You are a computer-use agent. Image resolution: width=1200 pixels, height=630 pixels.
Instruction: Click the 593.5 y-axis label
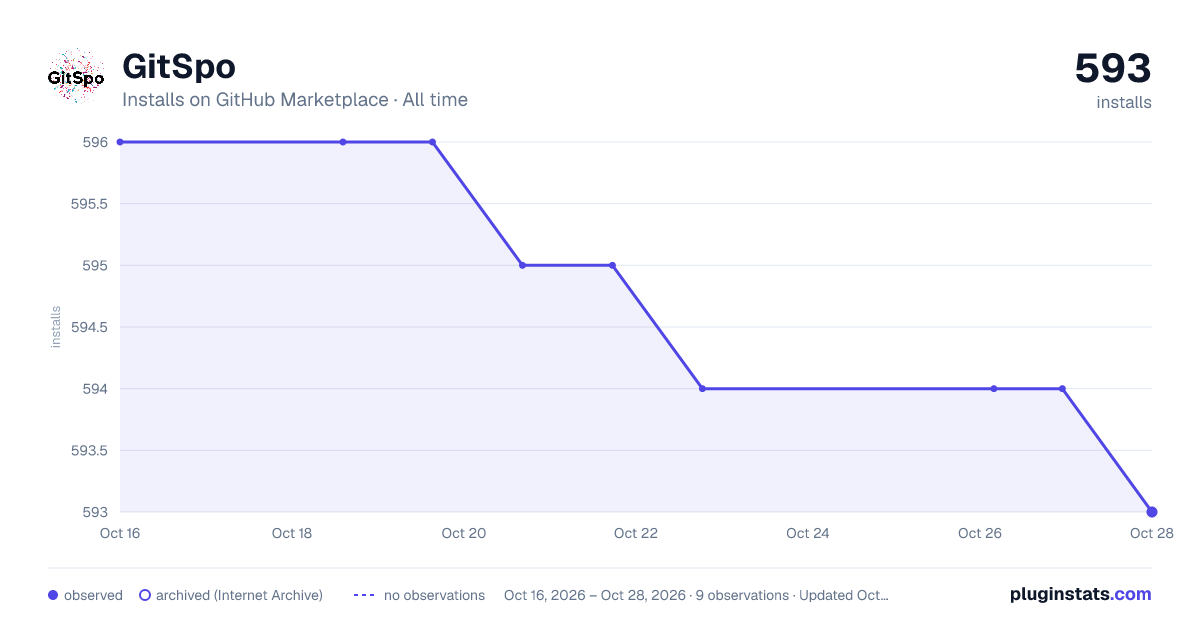(88, 450)
